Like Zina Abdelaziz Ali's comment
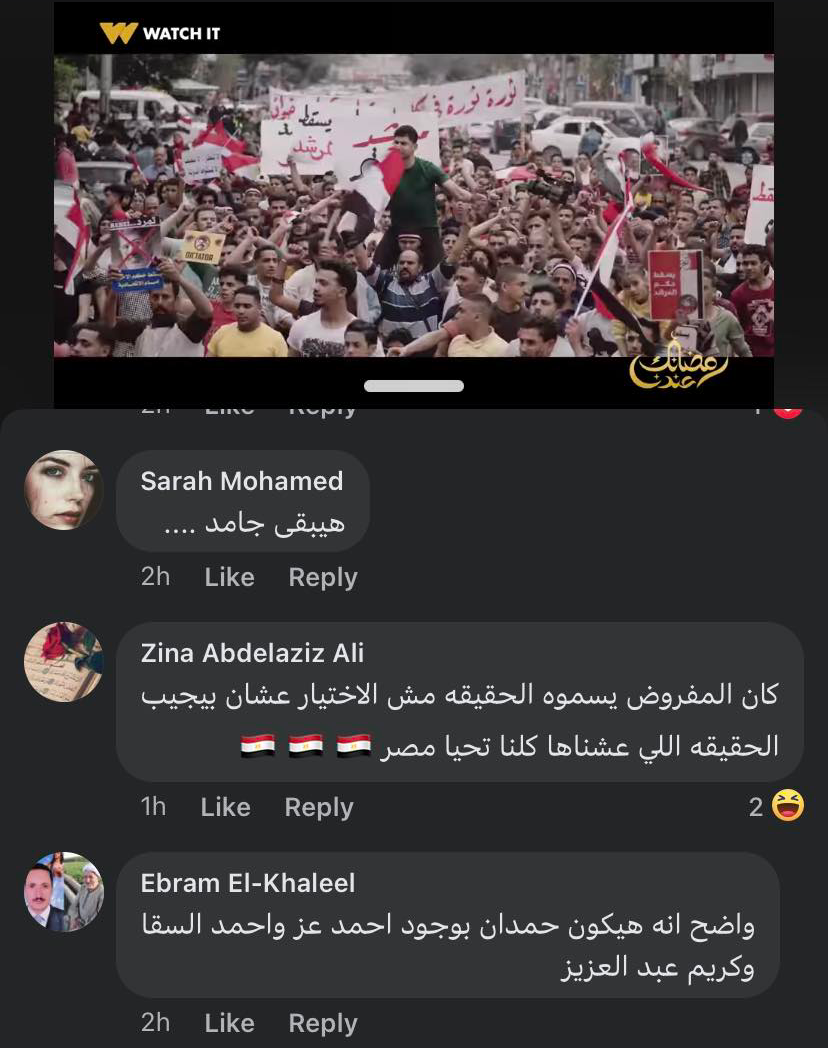This screenshot has width=828, height=1048. tap(225, 807)
